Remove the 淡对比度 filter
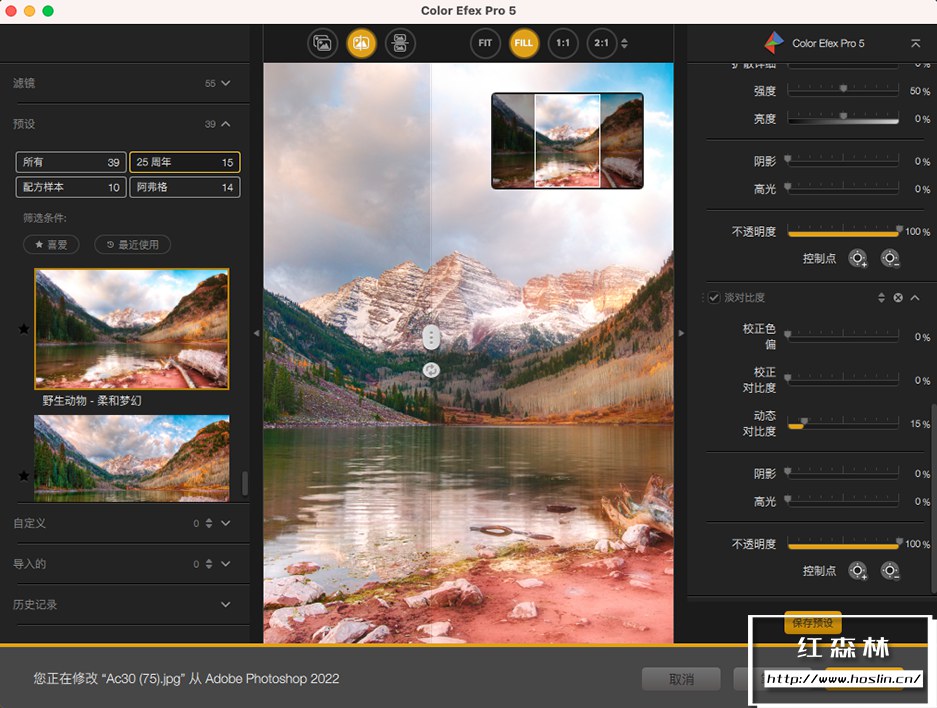937x708 pixels. (x=898, y=298)
